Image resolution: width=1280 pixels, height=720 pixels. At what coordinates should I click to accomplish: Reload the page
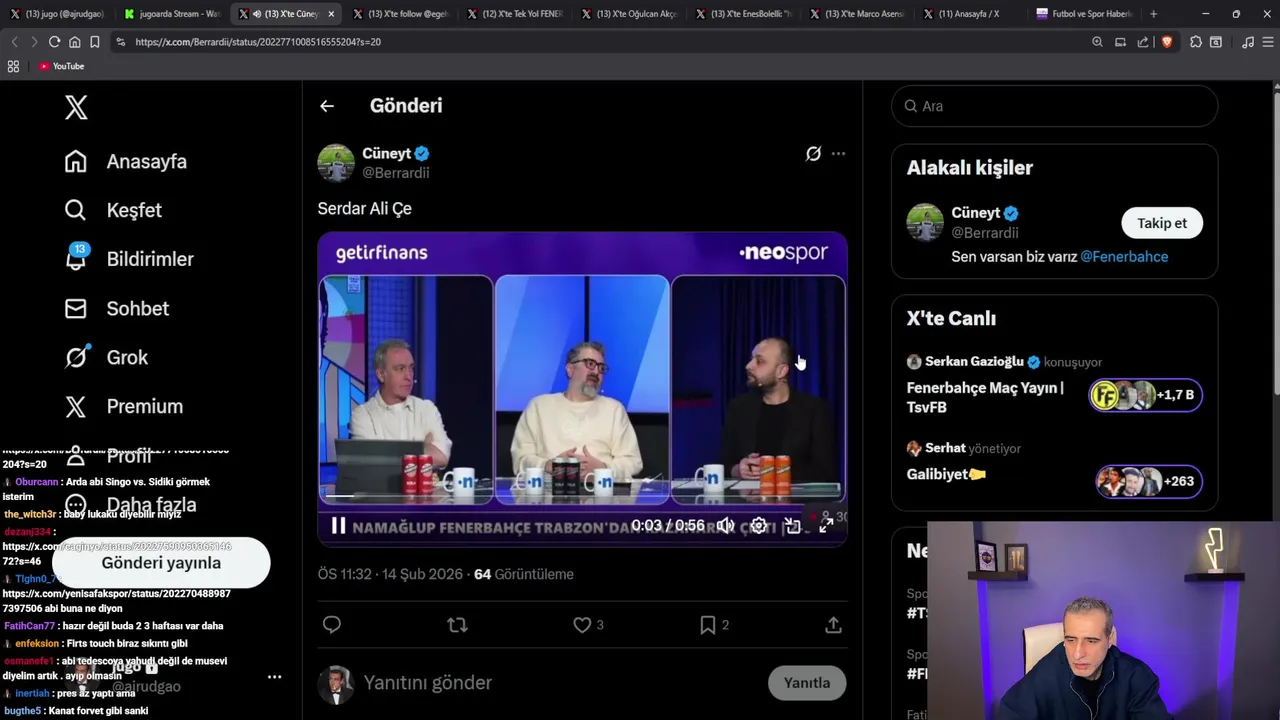pos(54,42)
